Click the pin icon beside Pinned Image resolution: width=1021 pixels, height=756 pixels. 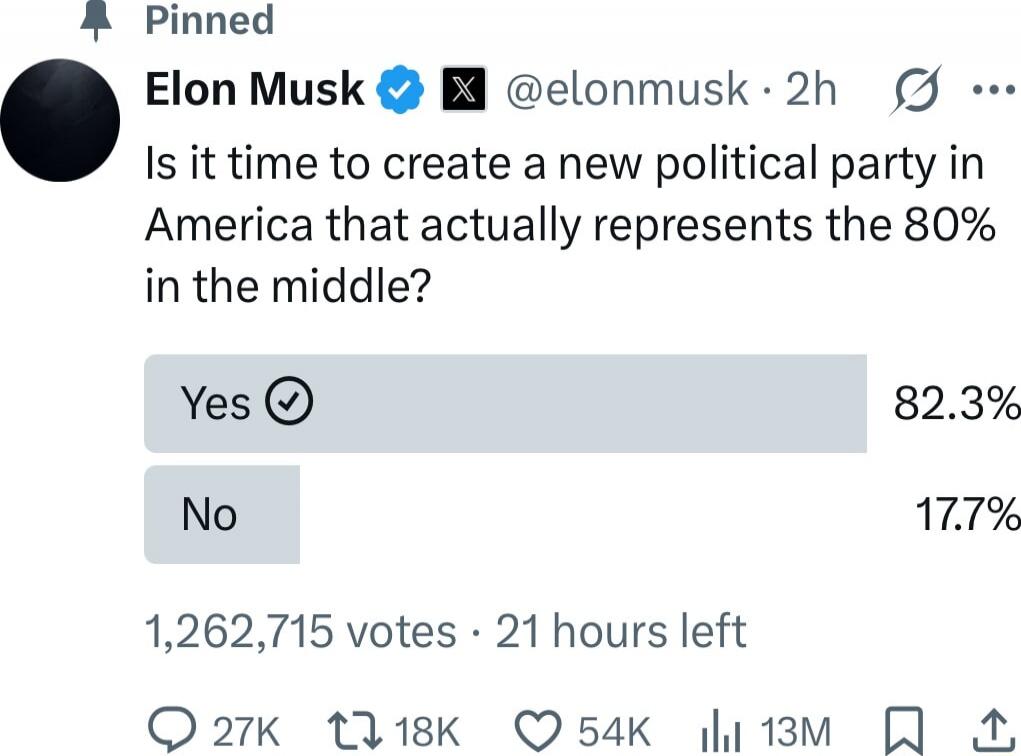[x=96, y=20]
